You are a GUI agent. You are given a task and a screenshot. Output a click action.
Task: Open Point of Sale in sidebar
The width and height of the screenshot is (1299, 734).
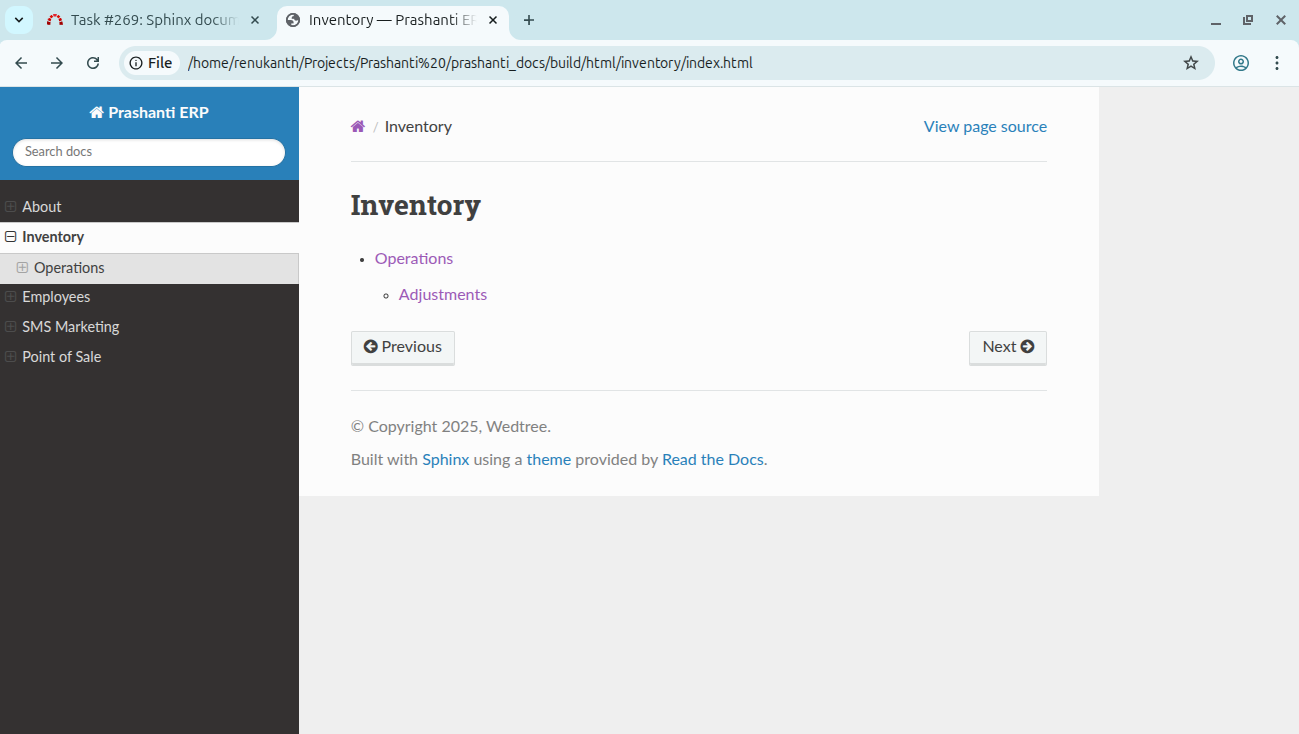coord(61,357)
